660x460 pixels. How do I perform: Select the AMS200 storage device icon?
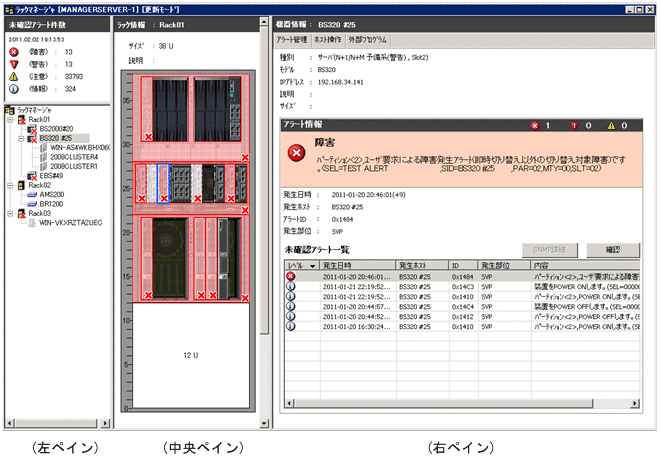(33, 194)
